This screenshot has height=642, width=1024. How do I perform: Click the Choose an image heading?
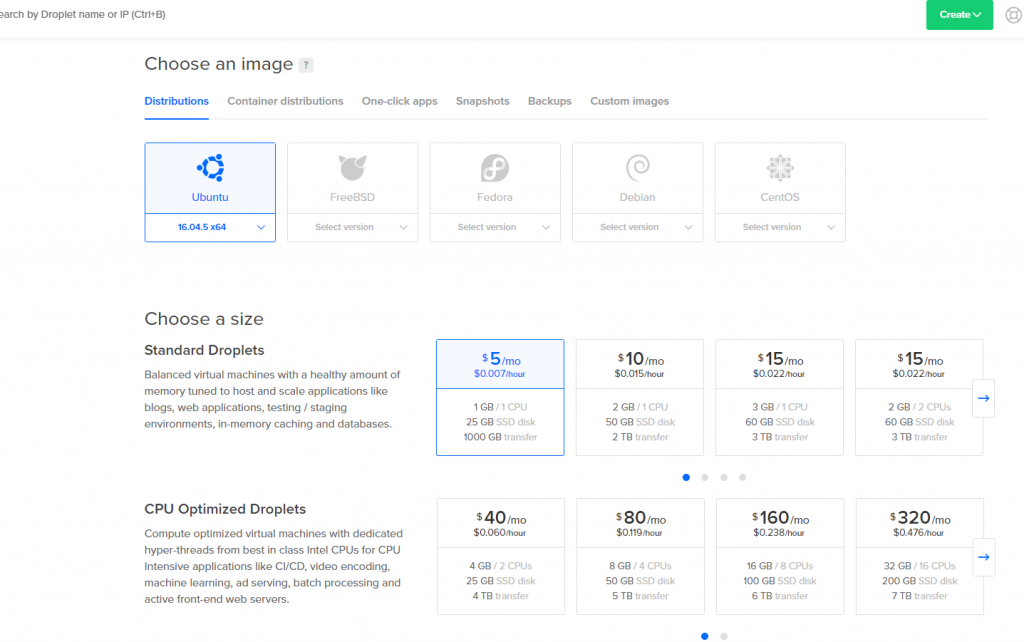coord(219,64)
